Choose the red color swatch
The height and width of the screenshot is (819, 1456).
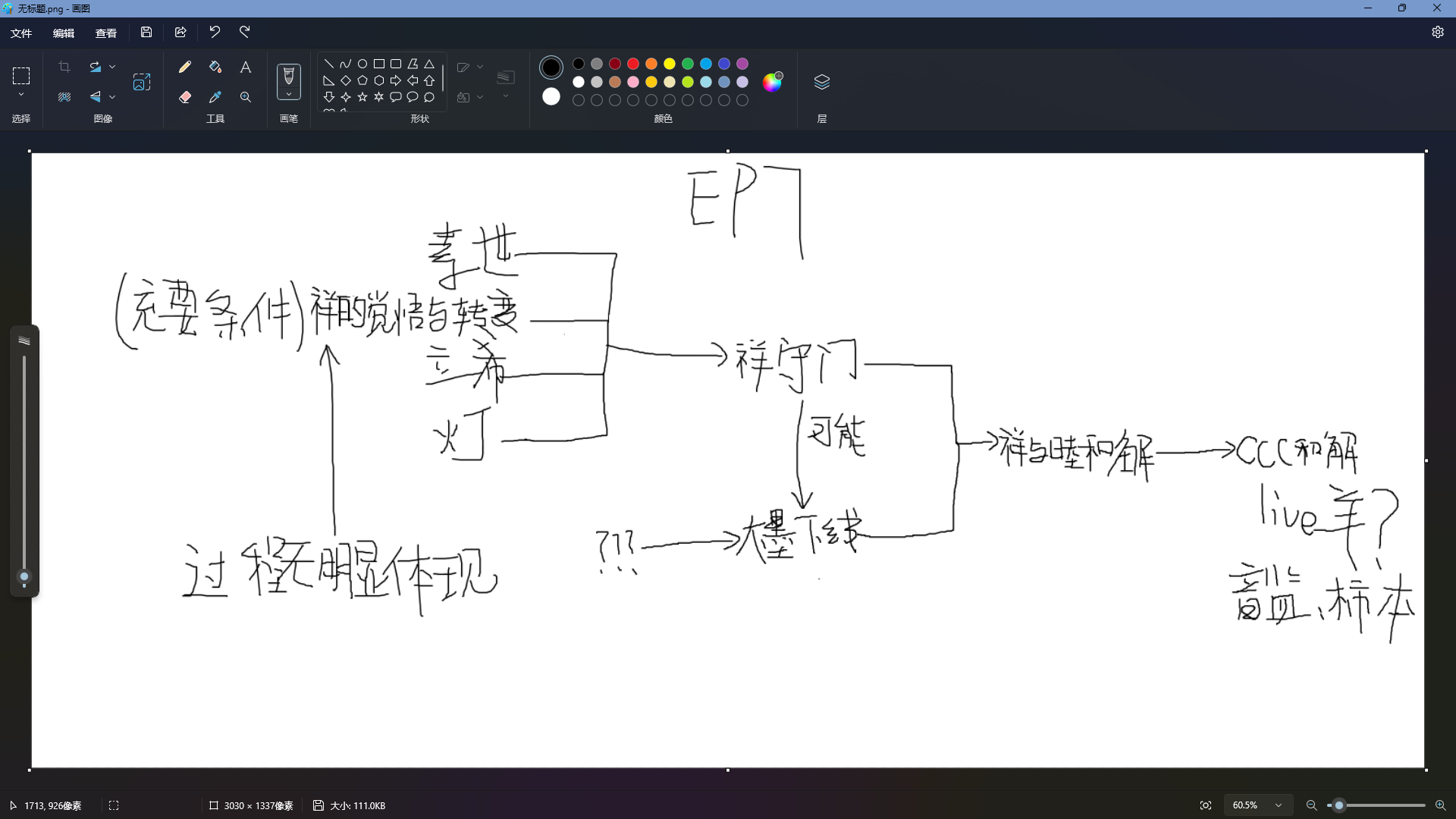coord(633,64)
